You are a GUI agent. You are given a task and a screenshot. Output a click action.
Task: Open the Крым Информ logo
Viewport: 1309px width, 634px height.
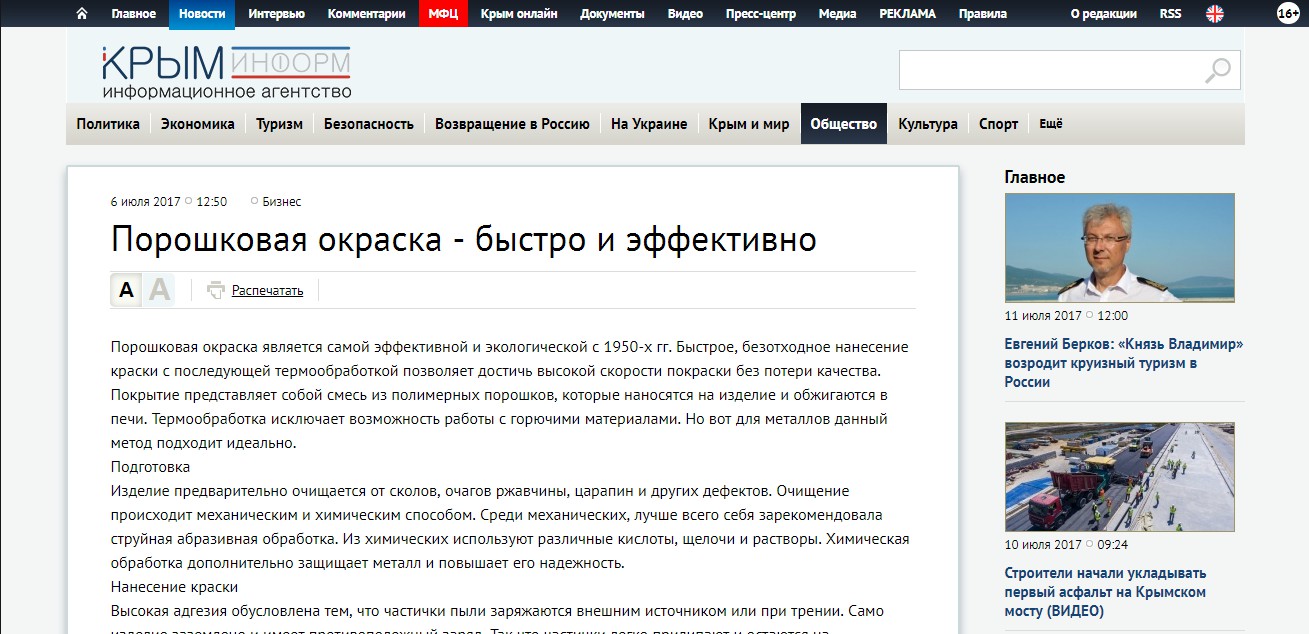pyautogui.click(x=226, y=72)
